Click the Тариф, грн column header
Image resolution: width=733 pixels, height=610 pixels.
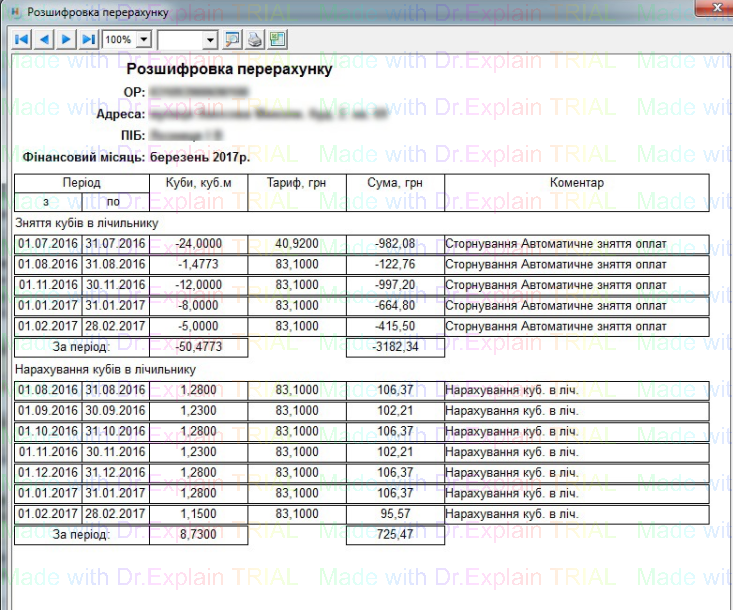[296, 183]
